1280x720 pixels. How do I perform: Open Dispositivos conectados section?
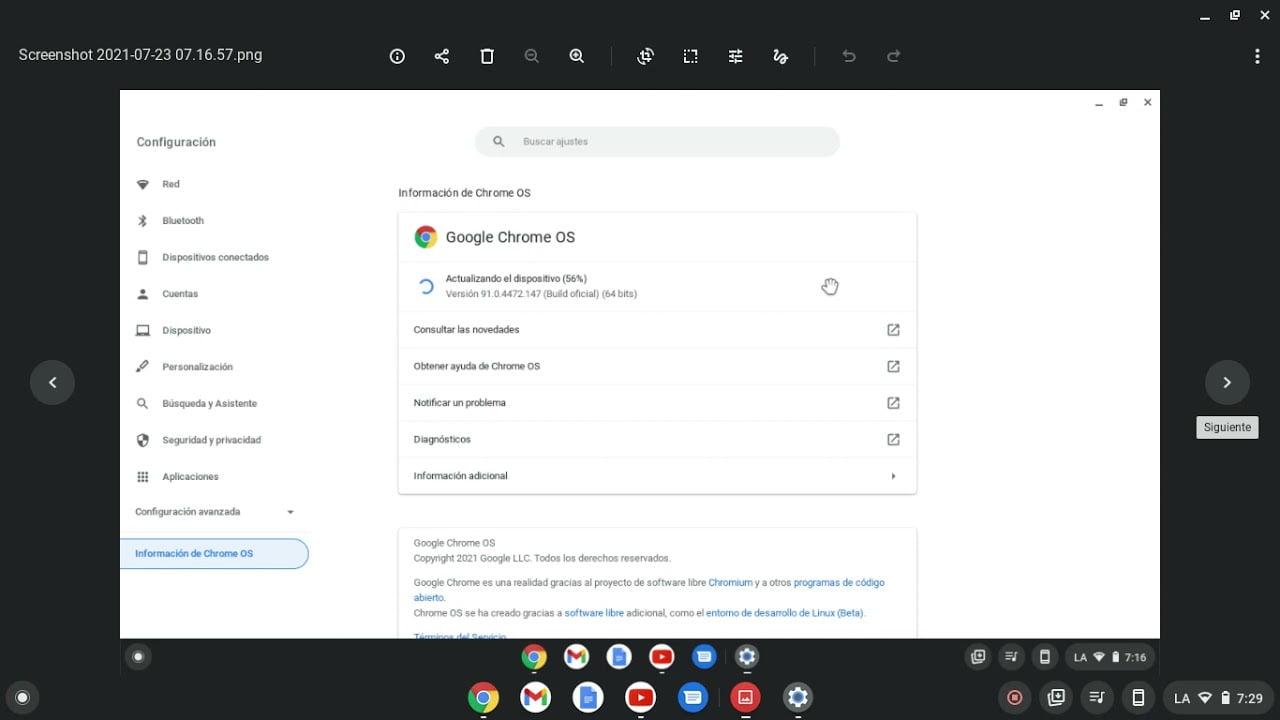click(x=214, y=257)
